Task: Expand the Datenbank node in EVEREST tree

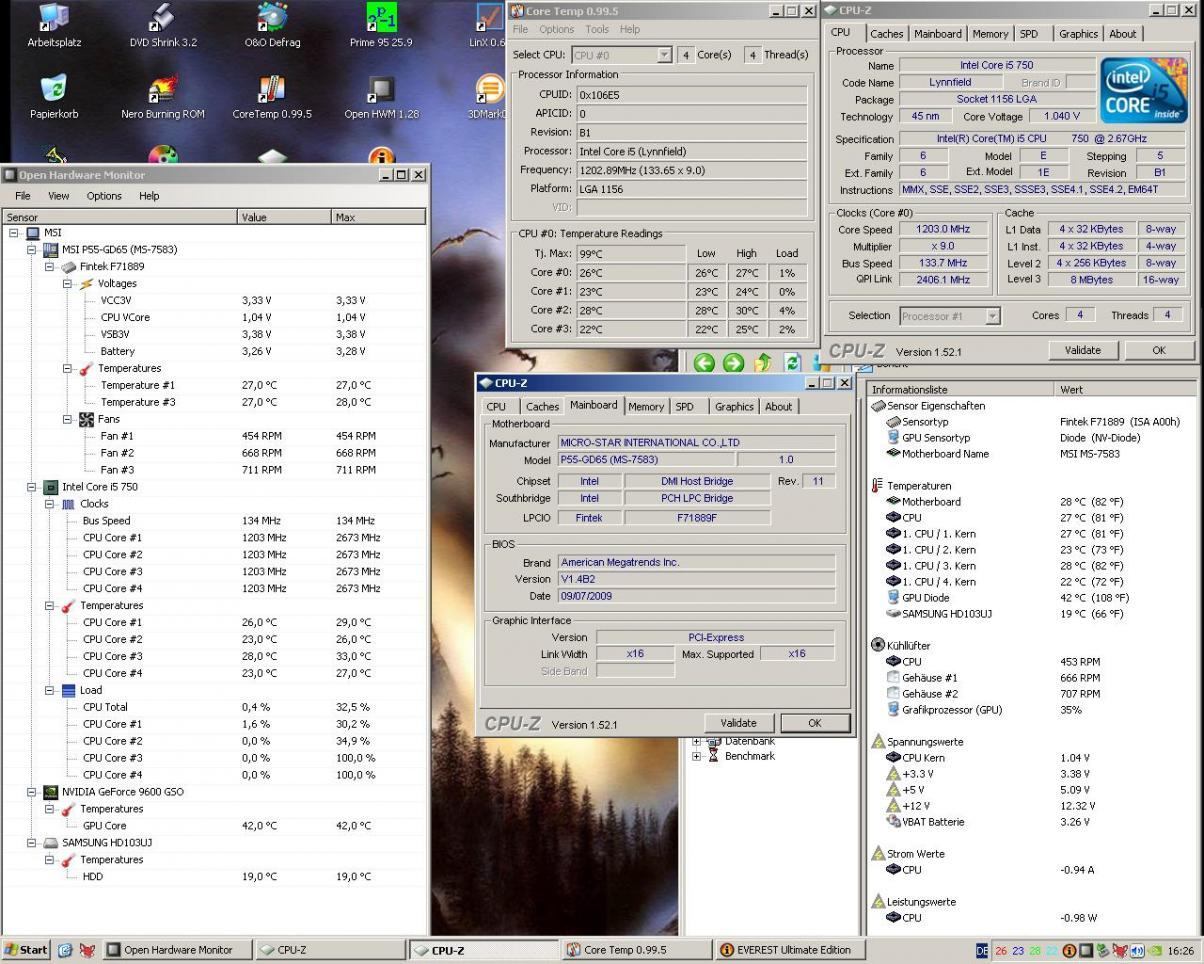Action: (x=697, y=742)
